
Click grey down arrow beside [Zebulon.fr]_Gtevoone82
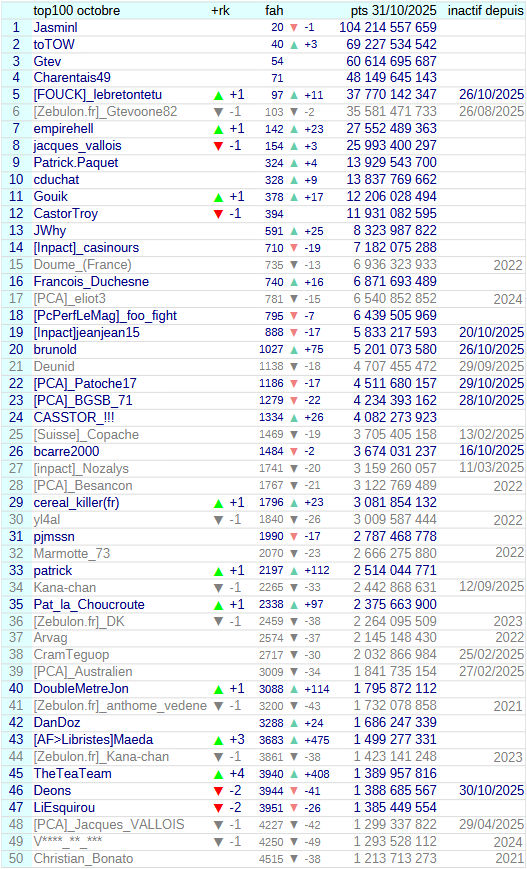[x=218, y=112]
